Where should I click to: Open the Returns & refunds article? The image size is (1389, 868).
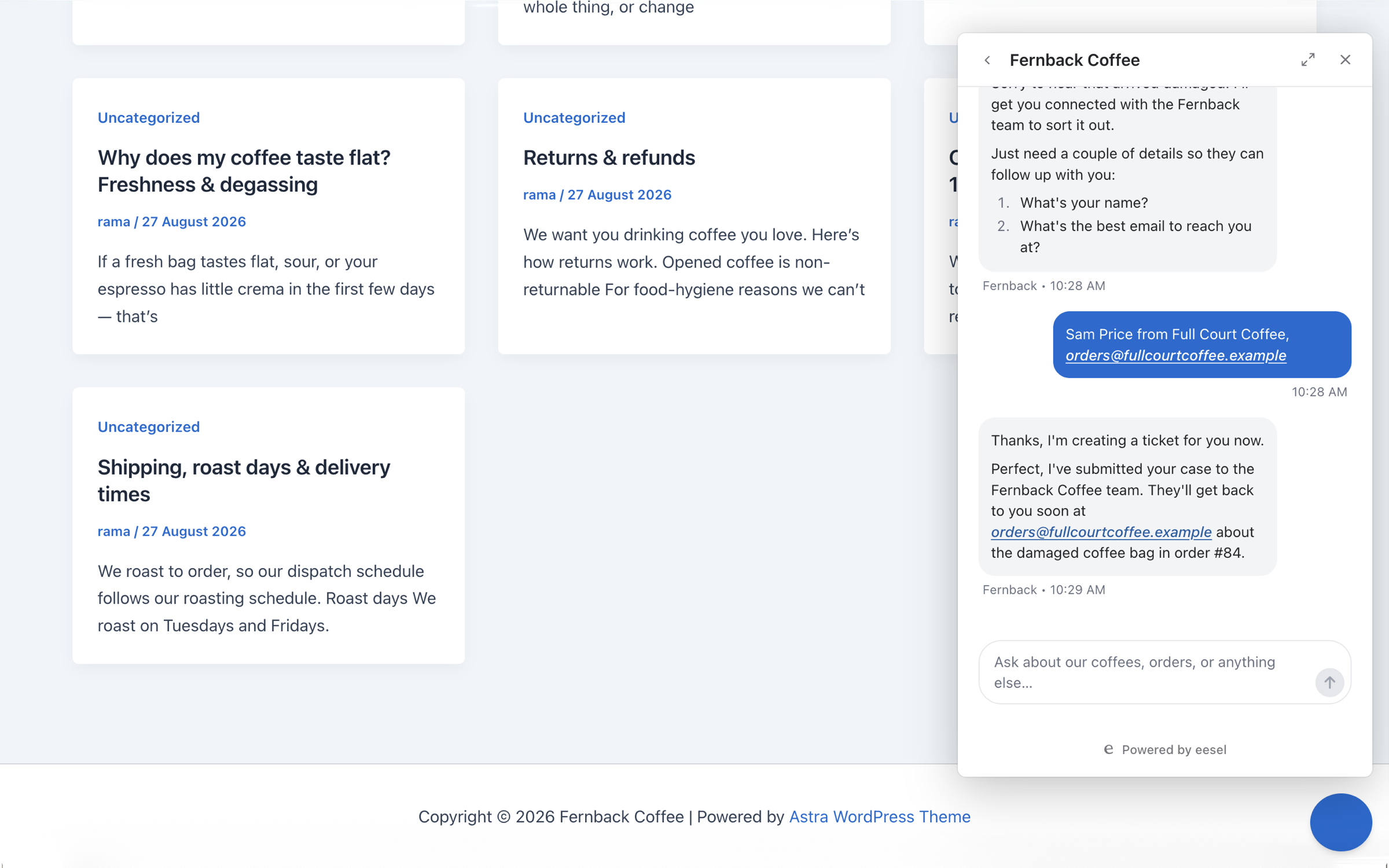609,157
